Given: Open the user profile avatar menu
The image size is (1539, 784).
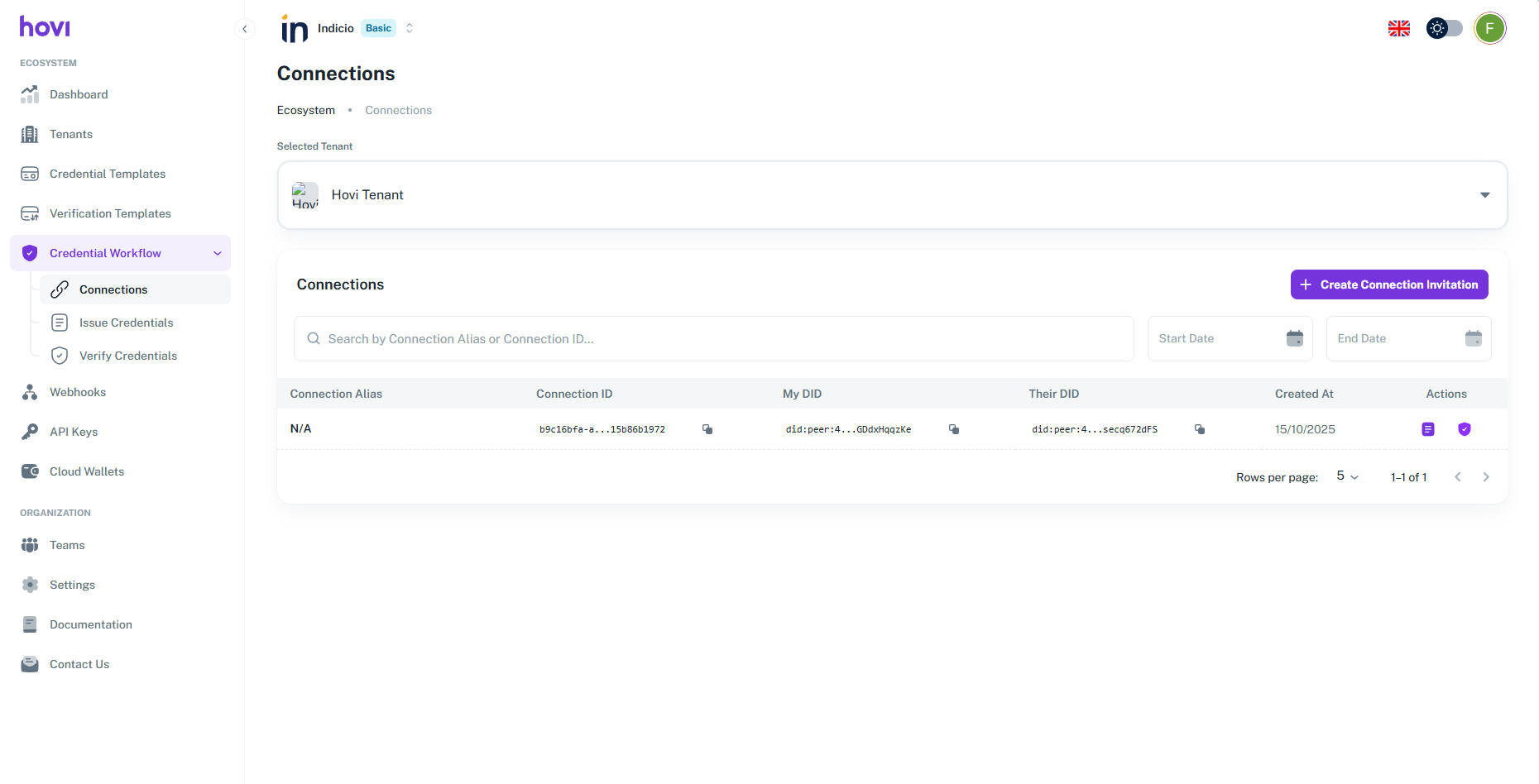Looking at the screenshot, I should (1489, 28).
